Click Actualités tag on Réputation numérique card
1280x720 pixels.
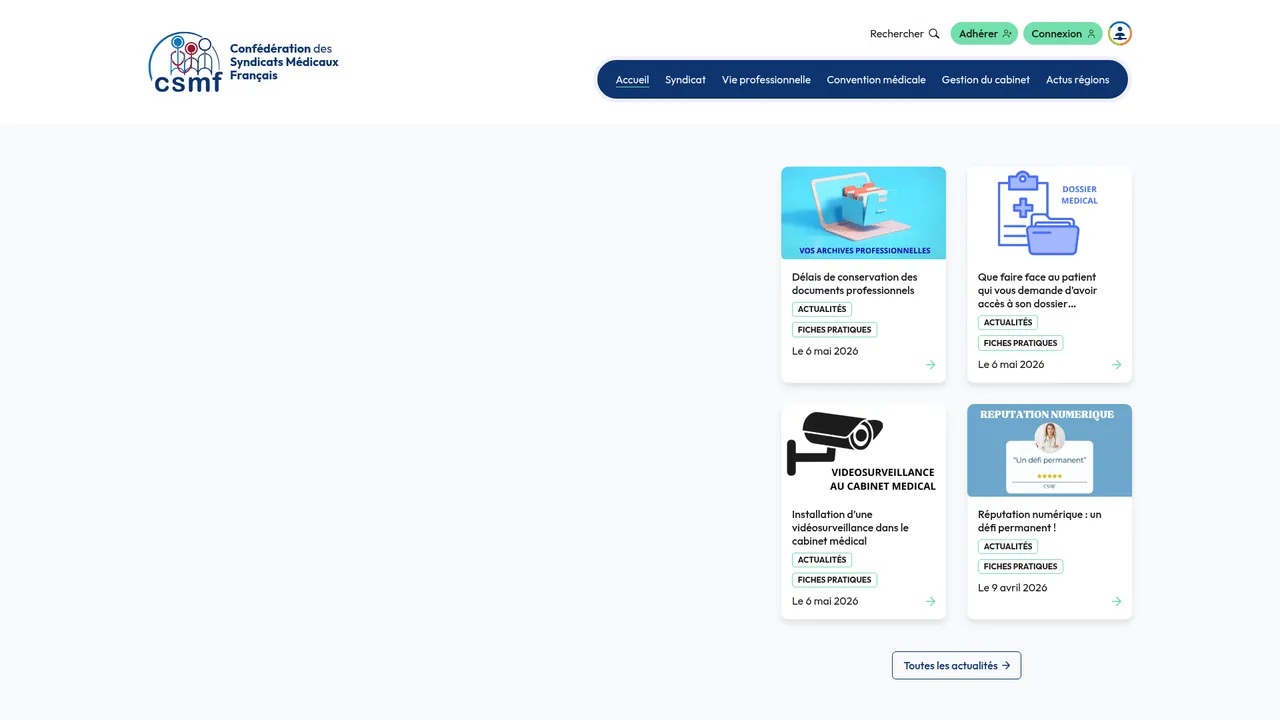(x=1008, y=547)
